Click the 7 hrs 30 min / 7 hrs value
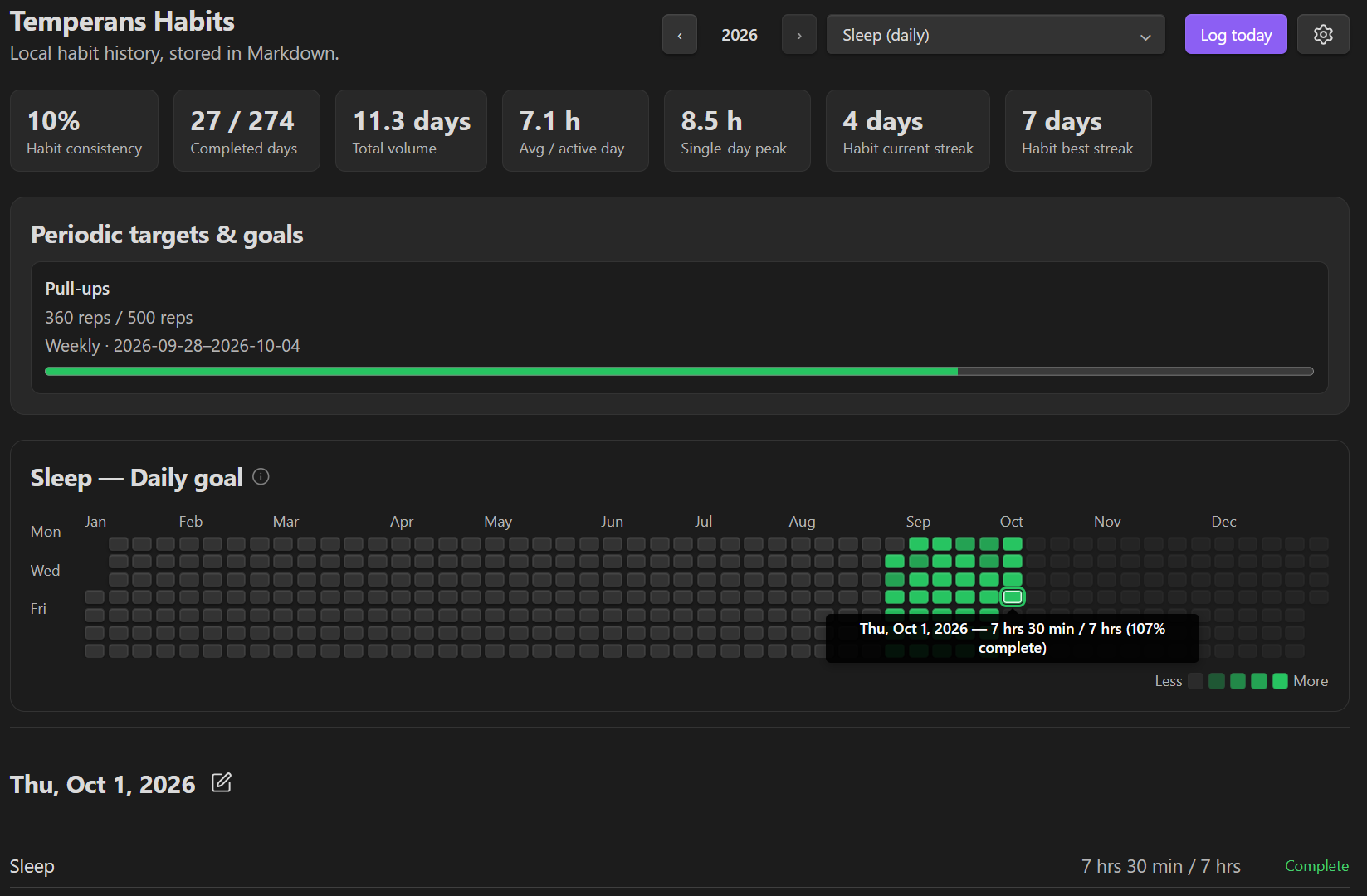The width and height of the screenshot is (1367, 896). 1161,866
